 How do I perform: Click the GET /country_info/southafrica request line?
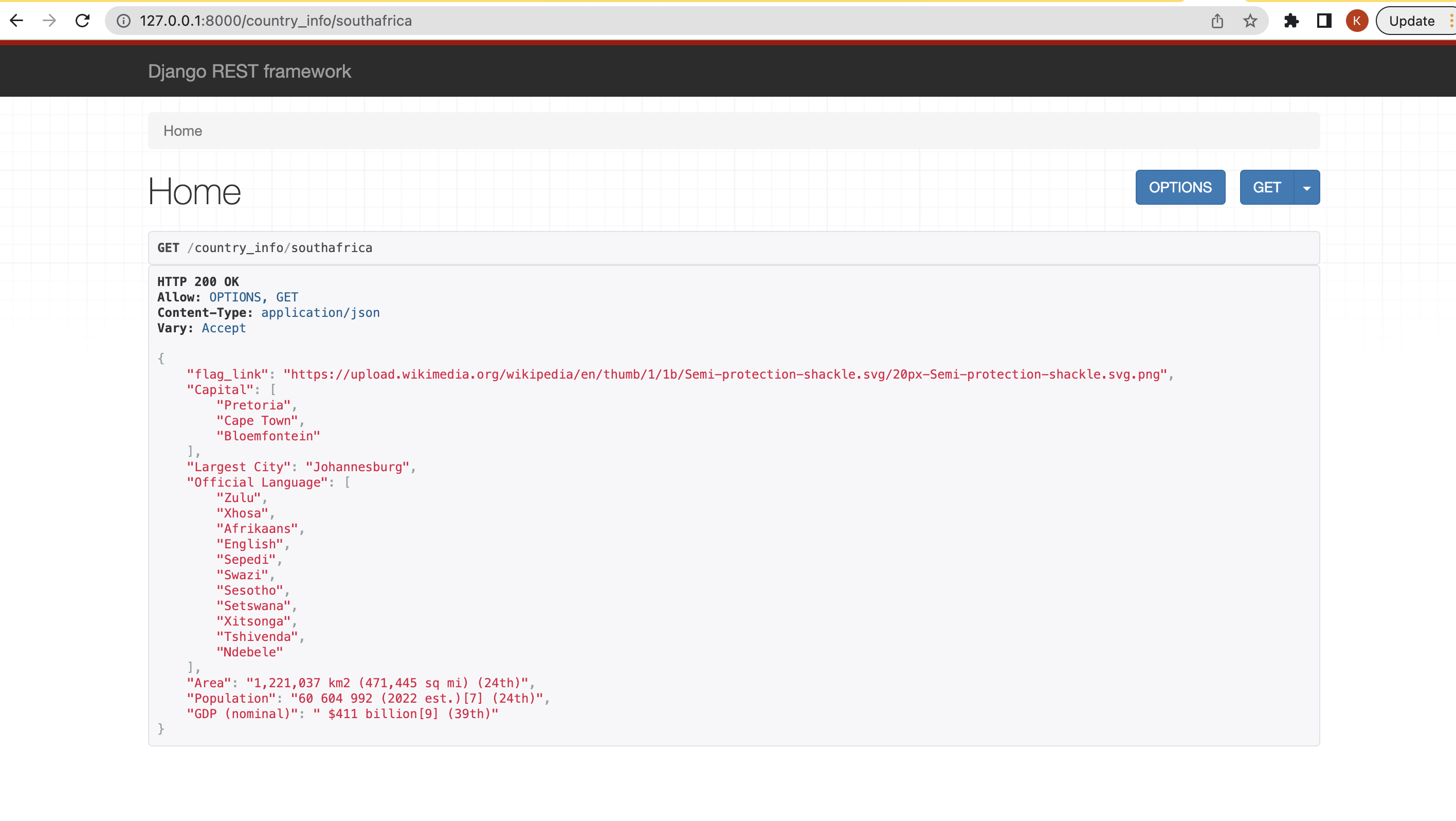(265, 247)
